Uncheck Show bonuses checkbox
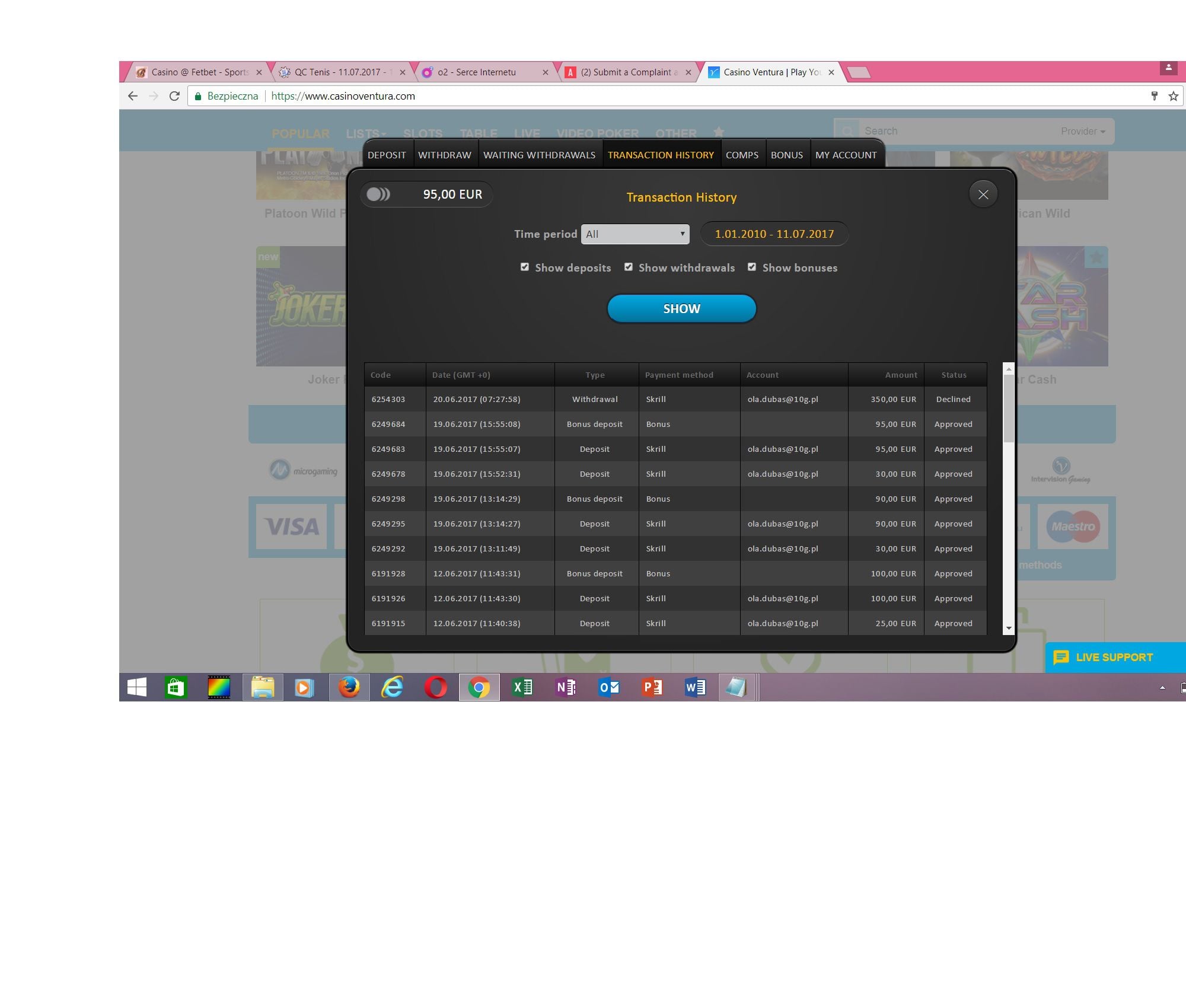This screenshot has width=1186, height=1008. pyautogui.click(x=752, y=267)
